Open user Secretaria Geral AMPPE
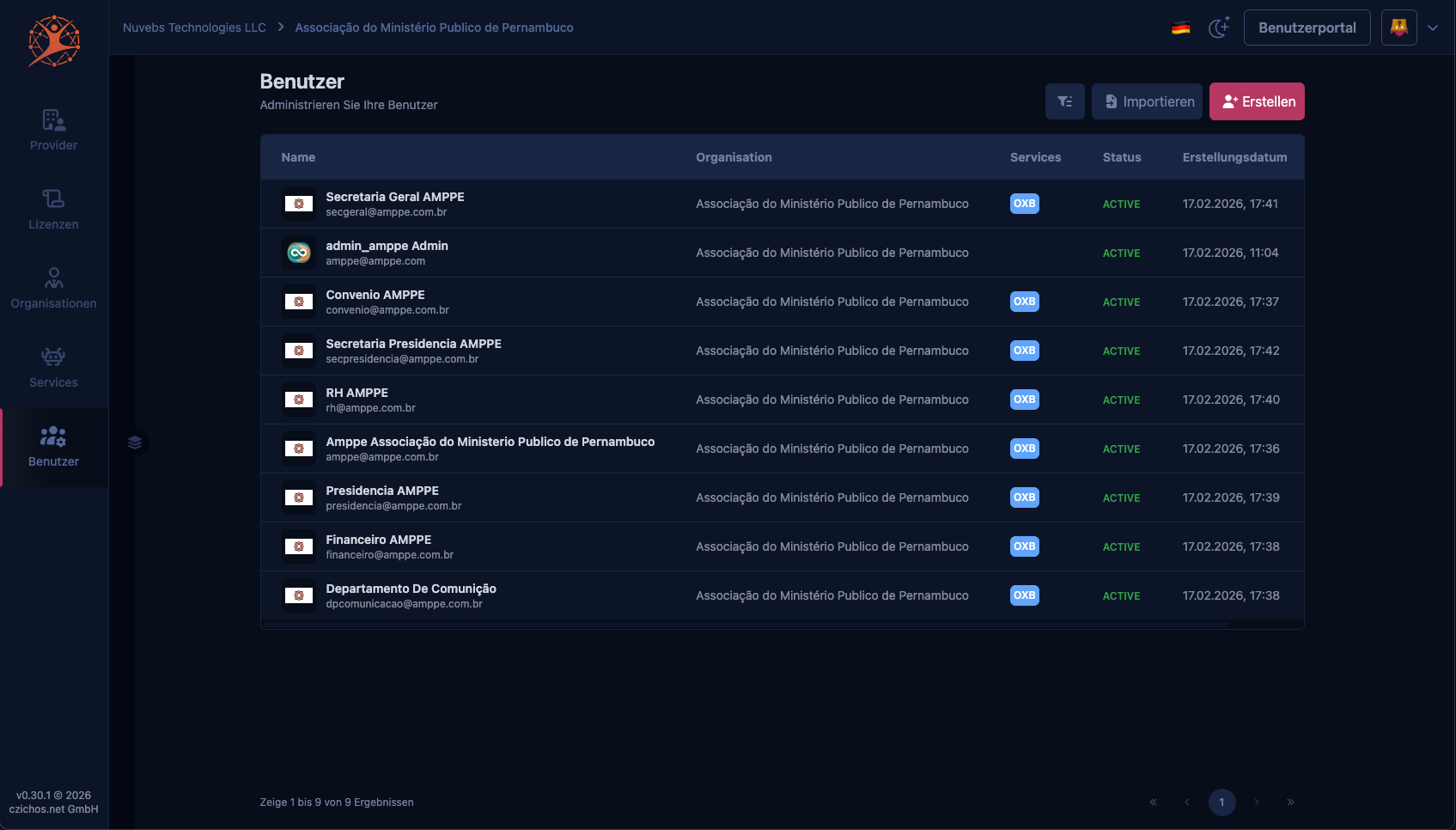Image resolution: width=1456 pixels, height=830 pixels. (395, 197)
